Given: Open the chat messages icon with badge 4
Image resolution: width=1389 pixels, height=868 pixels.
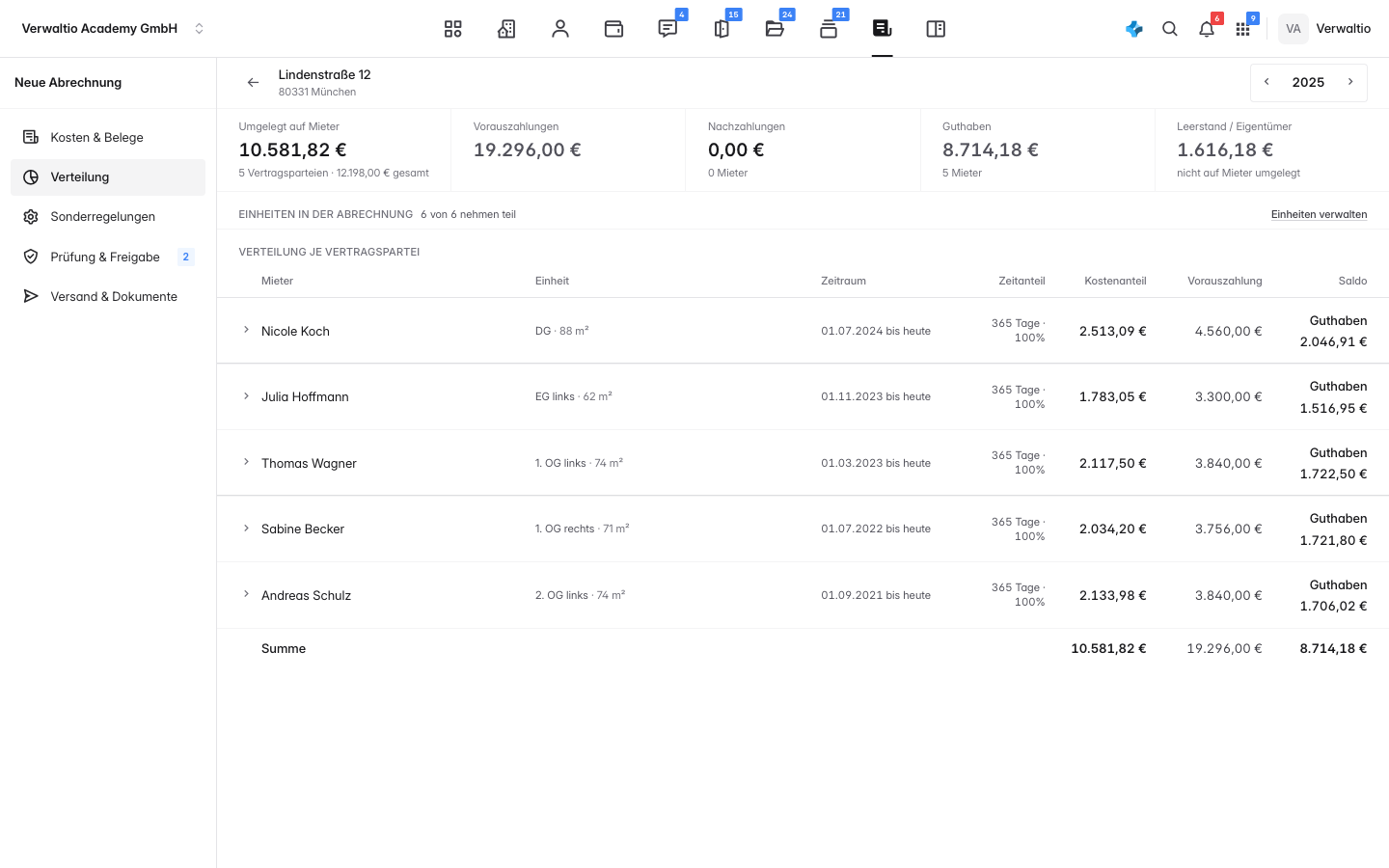Looking at the screenshot, I should point(667,29).
